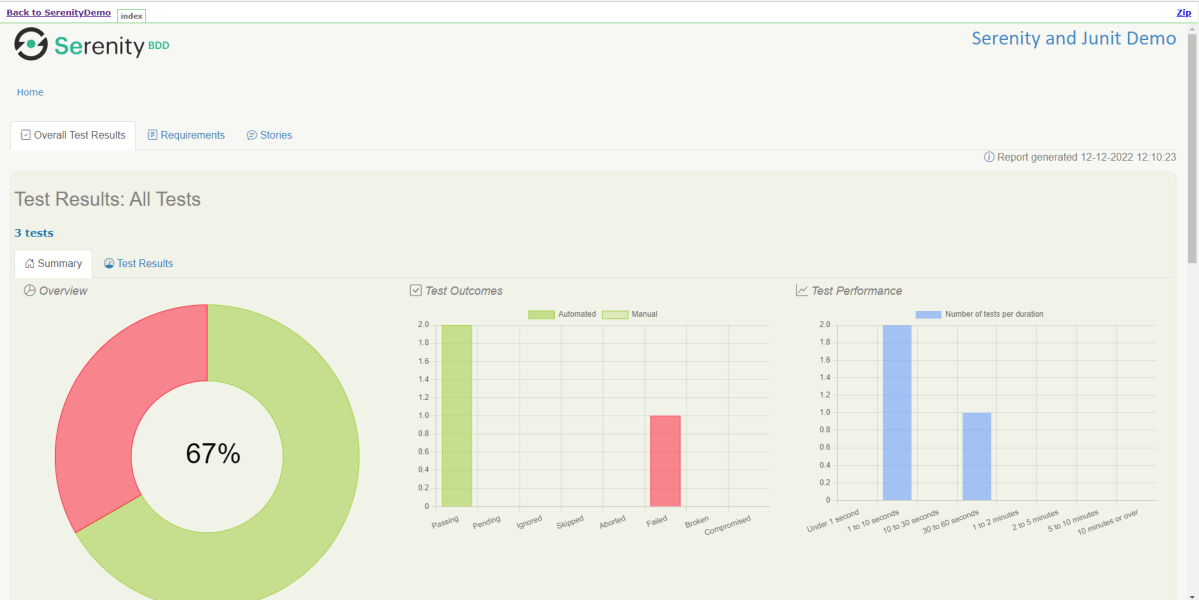1199x600 pixels.
Task: Open the Test Results sub-tab
Action: (139, 264)
